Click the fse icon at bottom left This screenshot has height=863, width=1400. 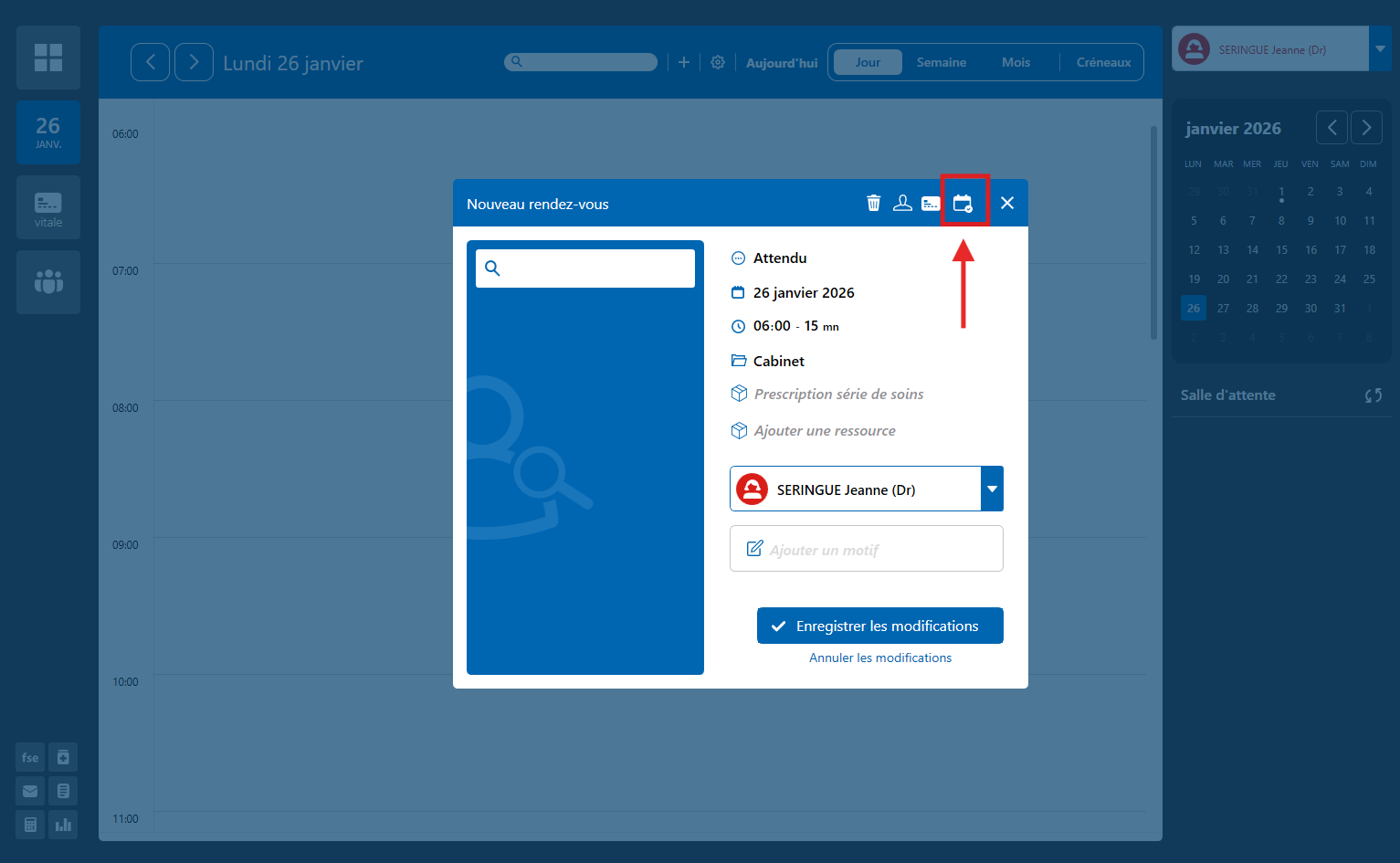click(30, 758)
